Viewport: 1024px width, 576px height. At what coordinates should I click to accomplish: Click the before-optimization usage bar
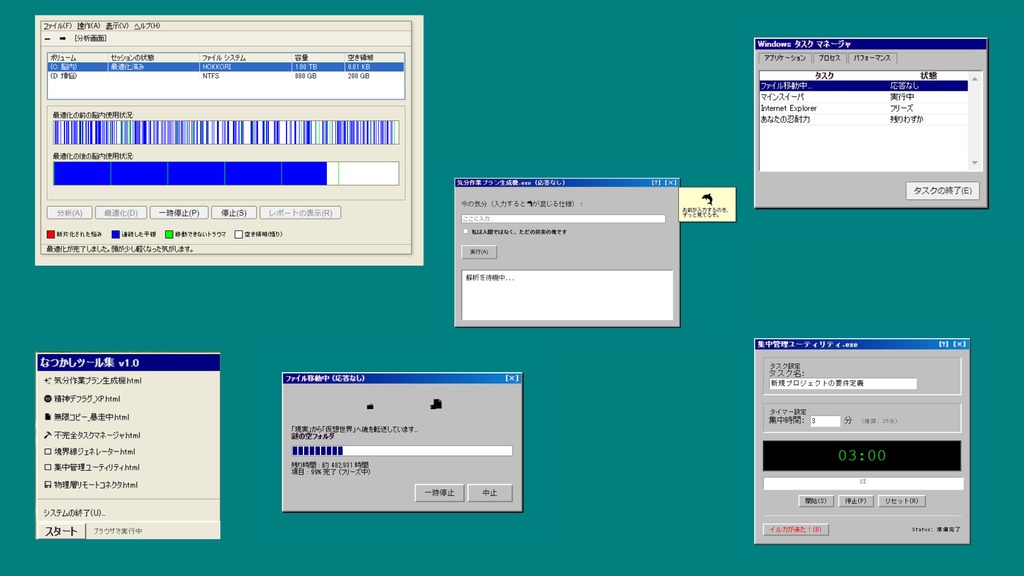pos(226,133)
